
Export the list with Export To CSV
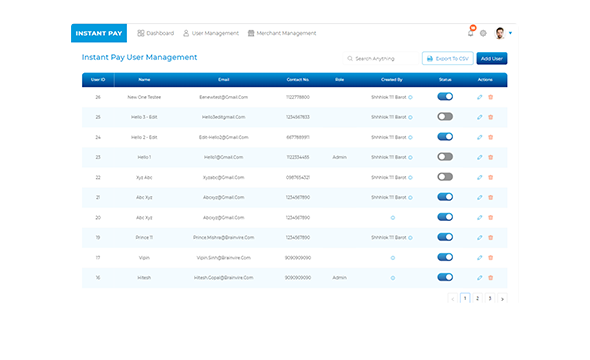(447, 58)
